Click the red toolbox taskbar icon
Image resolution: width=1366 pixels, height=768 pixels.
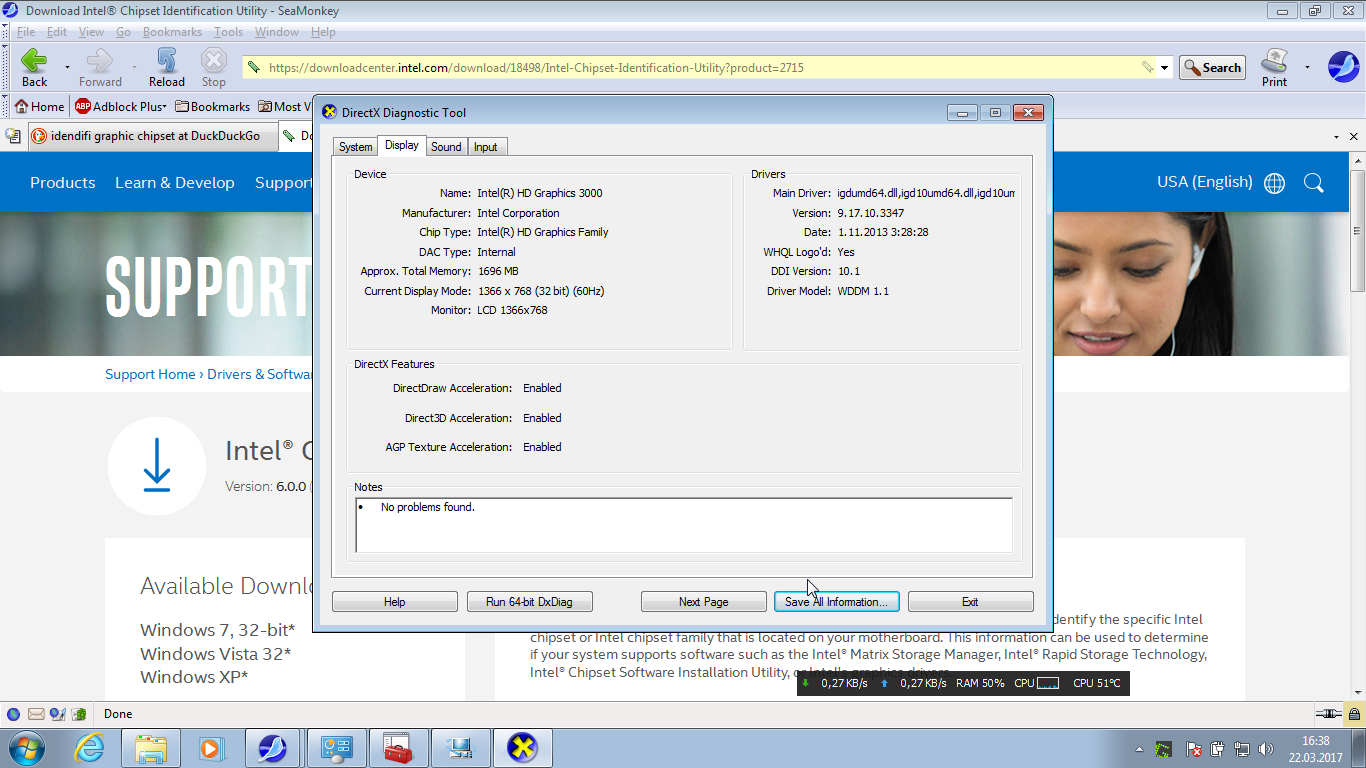click(398, 748)
